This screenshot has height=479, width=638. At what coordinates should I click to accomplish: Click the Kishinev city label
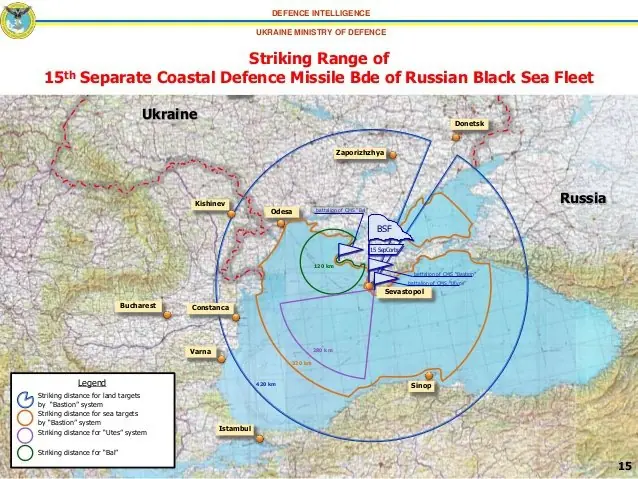pos(210,203)
